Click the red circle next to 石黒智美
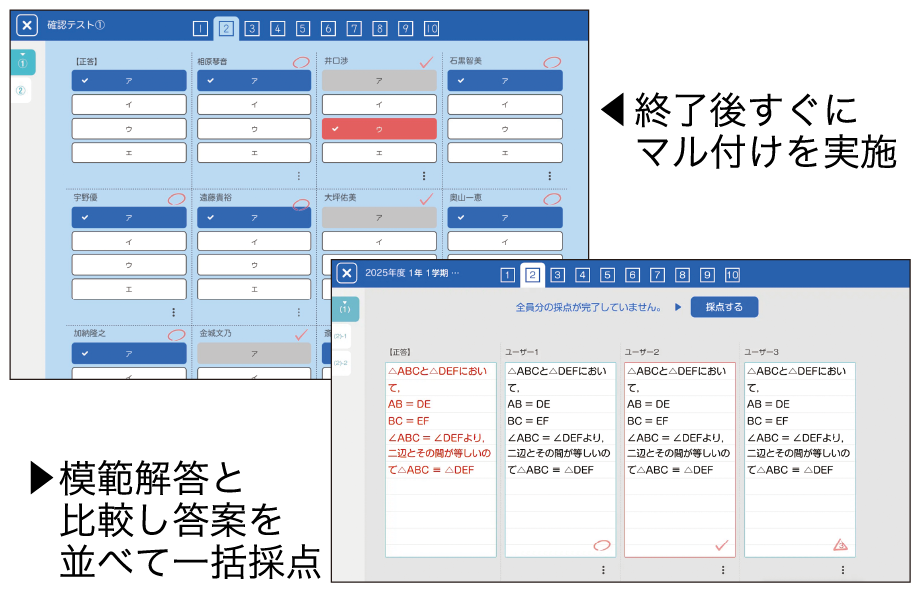This screenshot has height=592, width=920. click(552, 62)
